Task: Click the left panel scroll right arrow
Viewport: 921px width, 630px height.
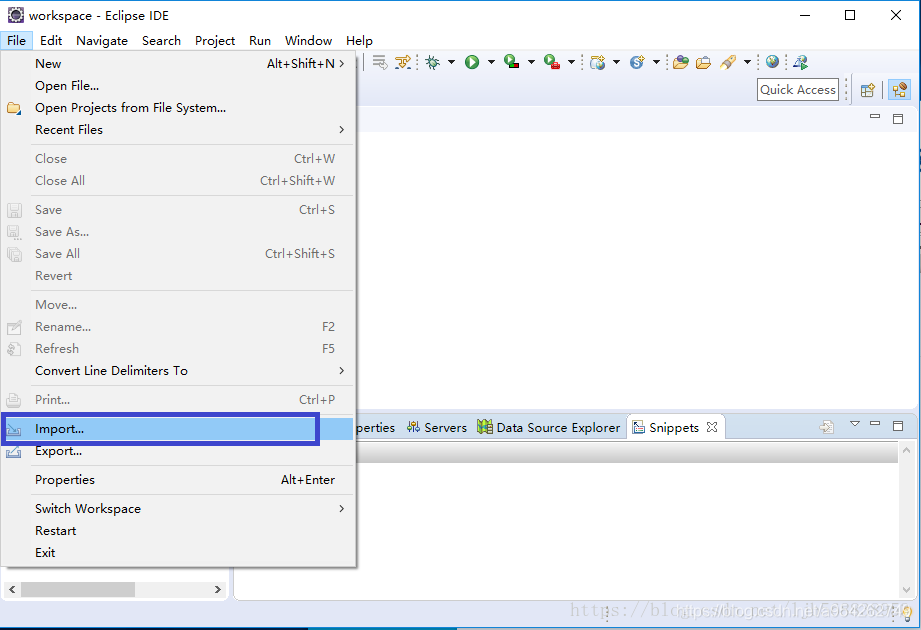Action: click(x=217, y=589)
